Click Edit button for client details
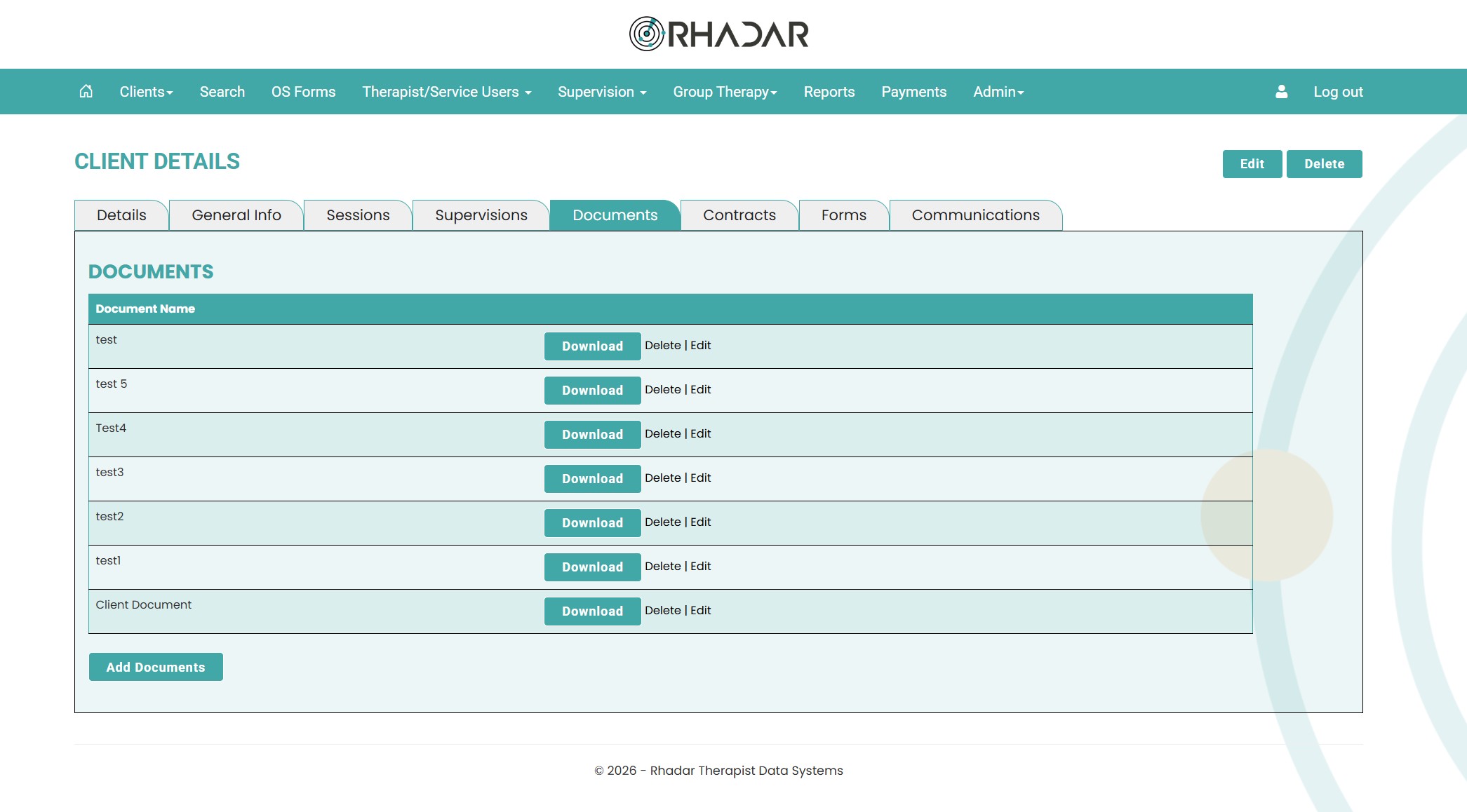 coord(1252,164)
